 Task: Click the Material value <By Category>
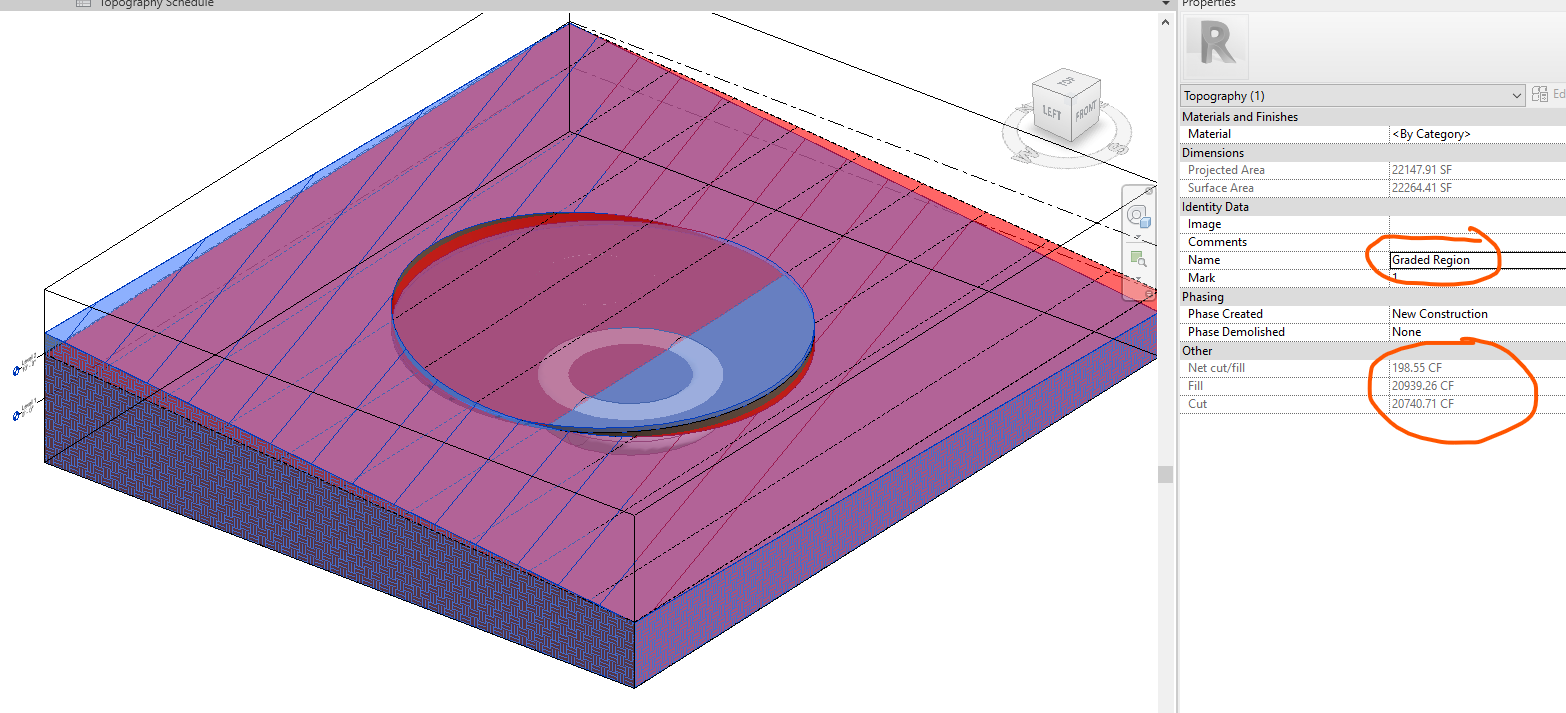(1477, 134)
